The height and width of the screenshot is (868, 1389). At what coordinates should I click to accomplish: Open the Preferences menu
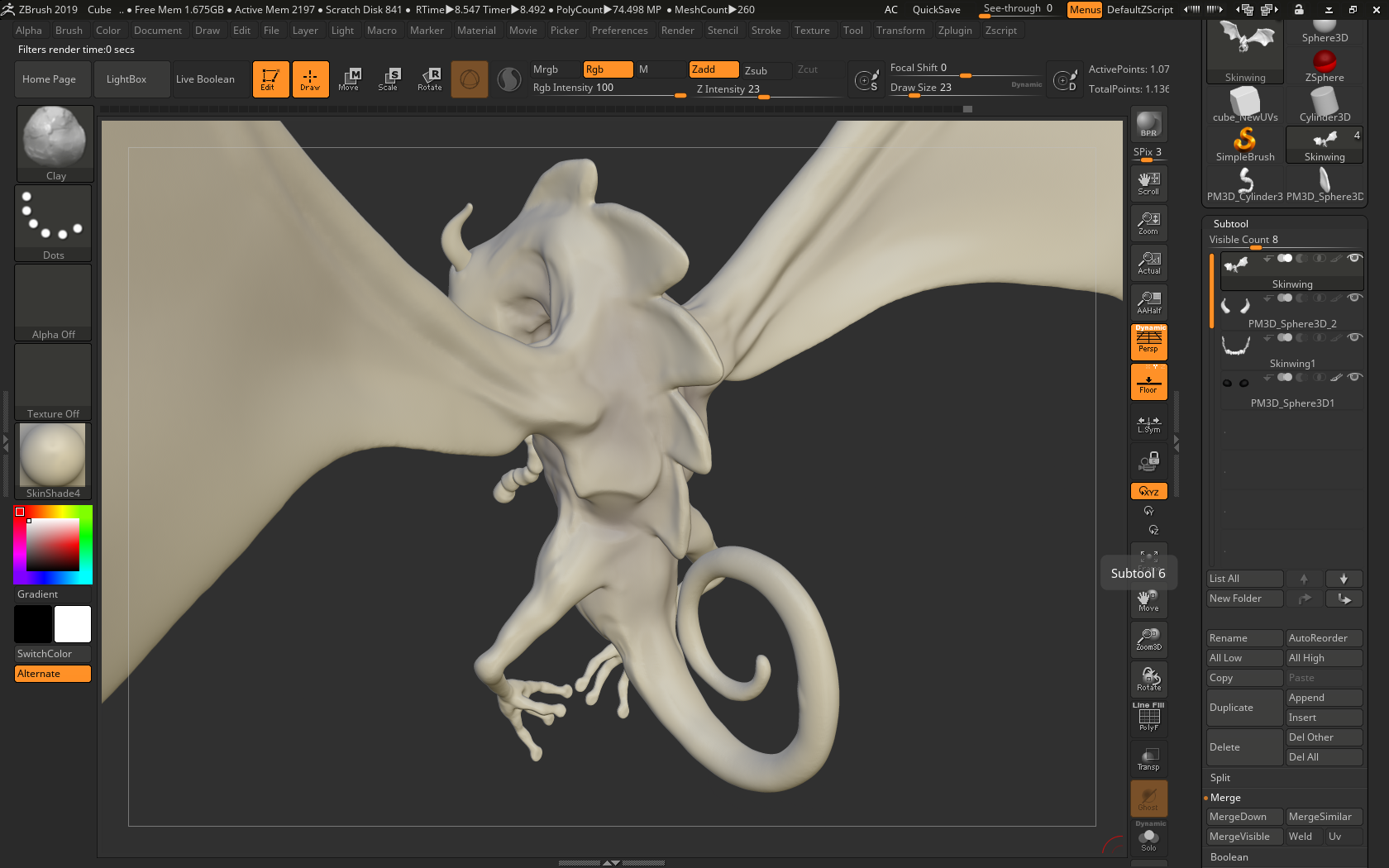[619, 31]
